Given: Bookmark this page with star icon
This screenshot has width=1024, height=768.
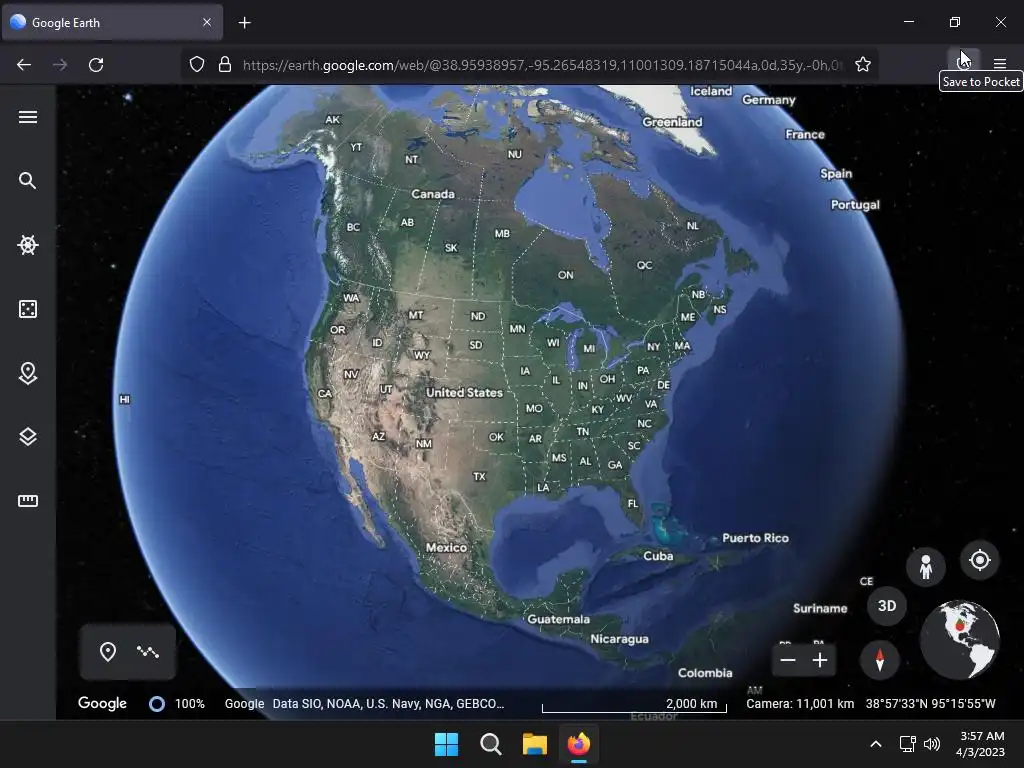Looking at the screenshot, I should [863, 64].
